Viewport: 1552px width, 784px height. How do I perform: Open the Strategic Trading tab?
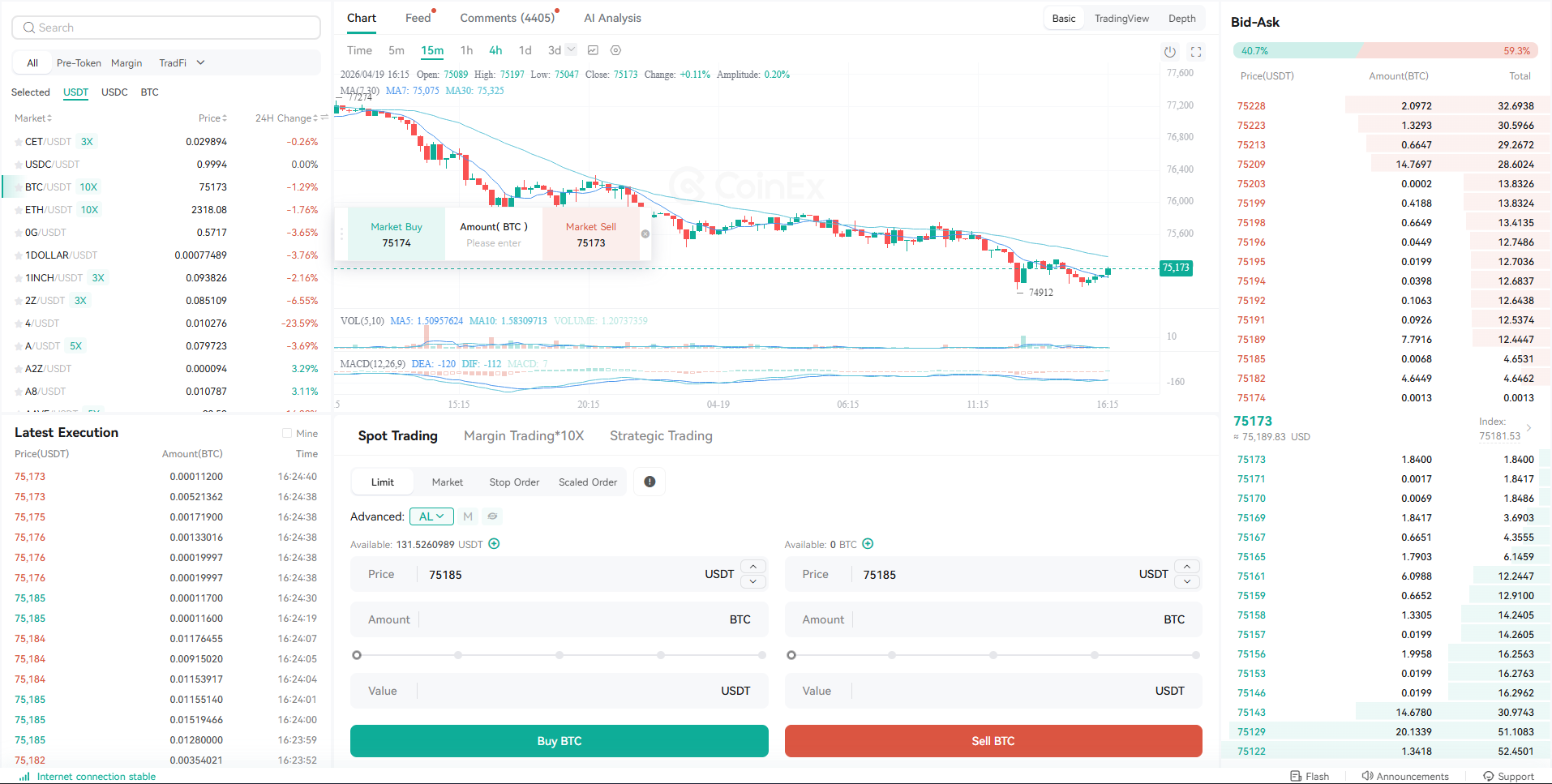(661, 436)
